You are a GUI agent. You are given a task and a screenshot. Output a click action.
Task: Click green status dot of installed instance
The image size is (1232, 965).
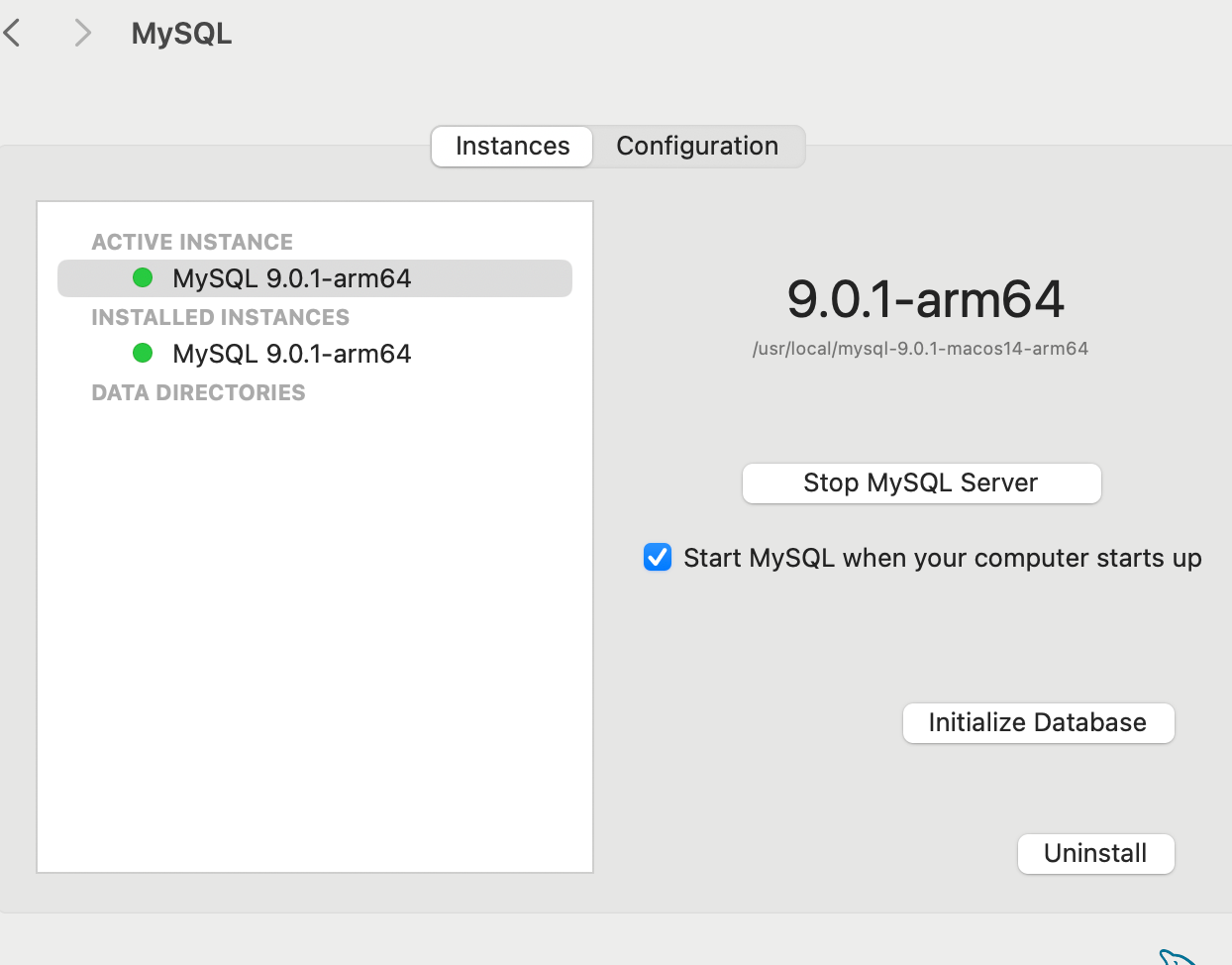143,353
